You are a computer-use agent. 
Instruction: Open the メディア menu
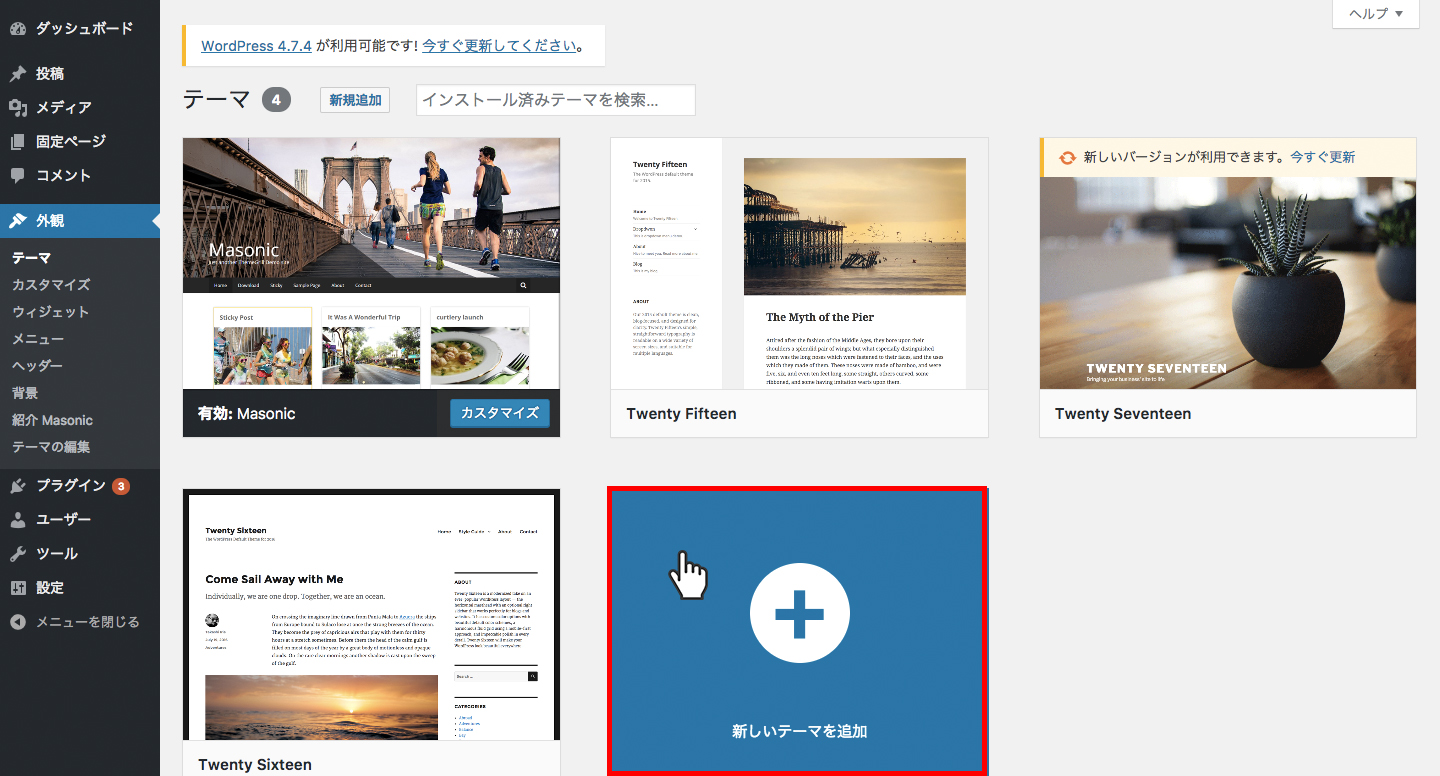click(64, 108)
